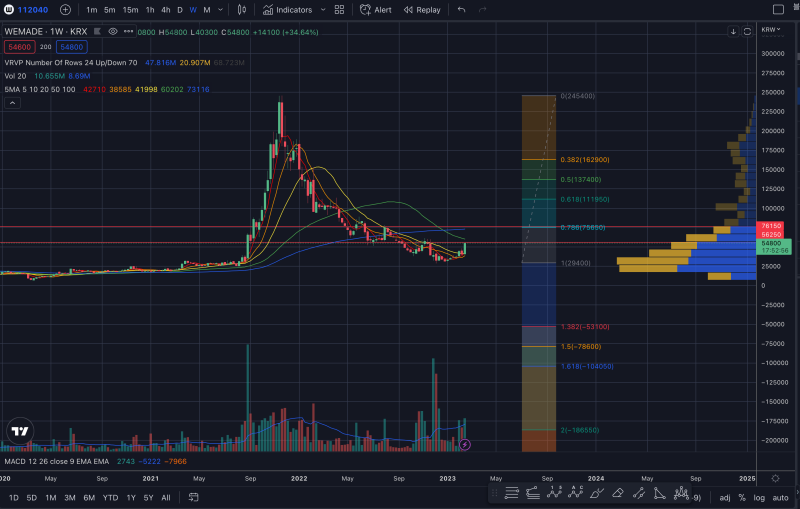Click the reset chart view icon
The image size is (800, 509).
[x=747, y=32]
